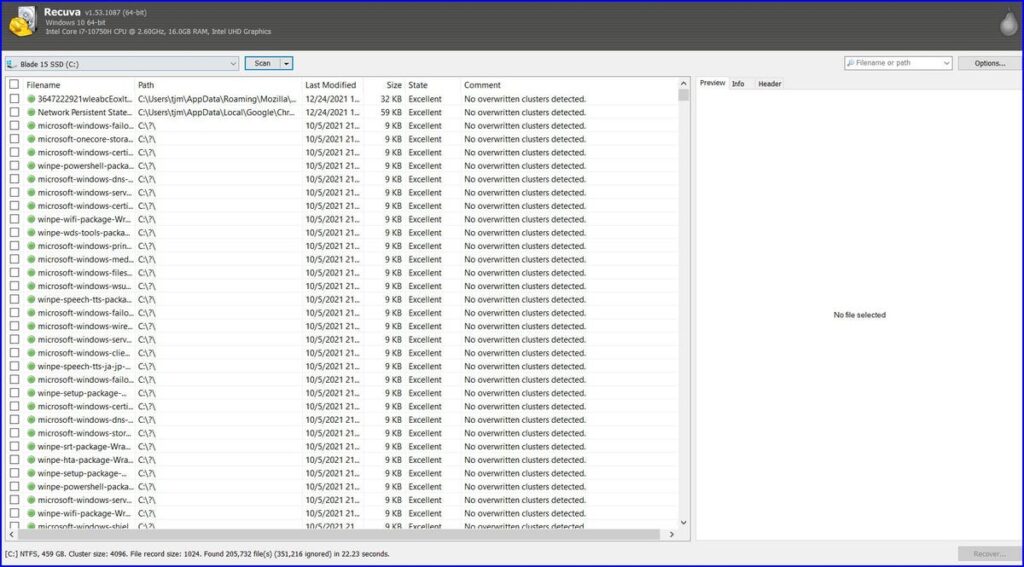
Task: Click the drive icon in Blade 15 SSD selector
Action: pos(12,64)
